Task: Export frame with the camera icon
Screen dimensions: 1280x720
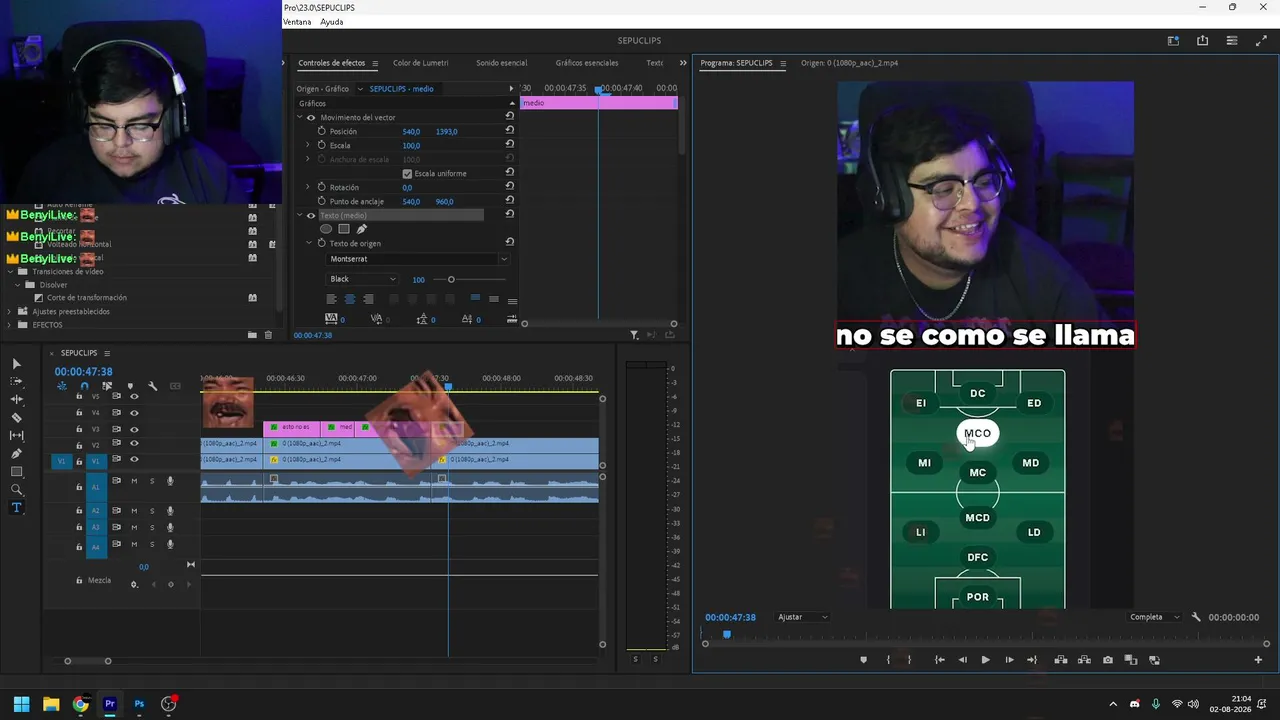Action: click(x=1108, y=660)
